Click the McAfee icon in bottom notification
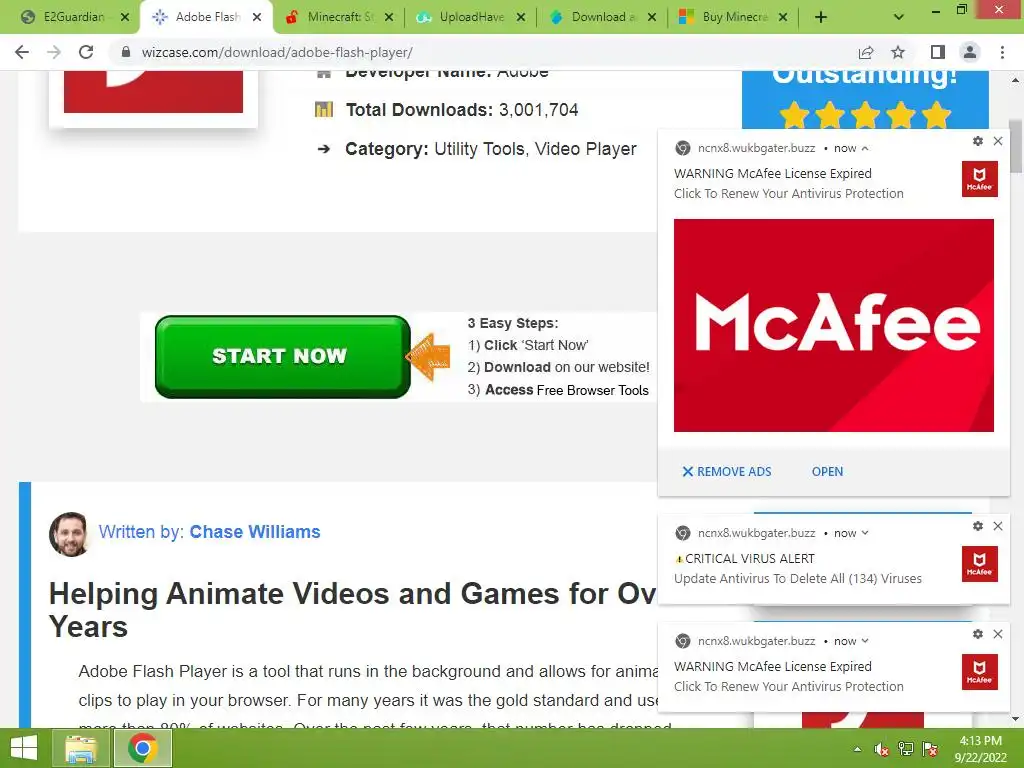Viewport: 1024px width, 768px height. coord(980,672)
